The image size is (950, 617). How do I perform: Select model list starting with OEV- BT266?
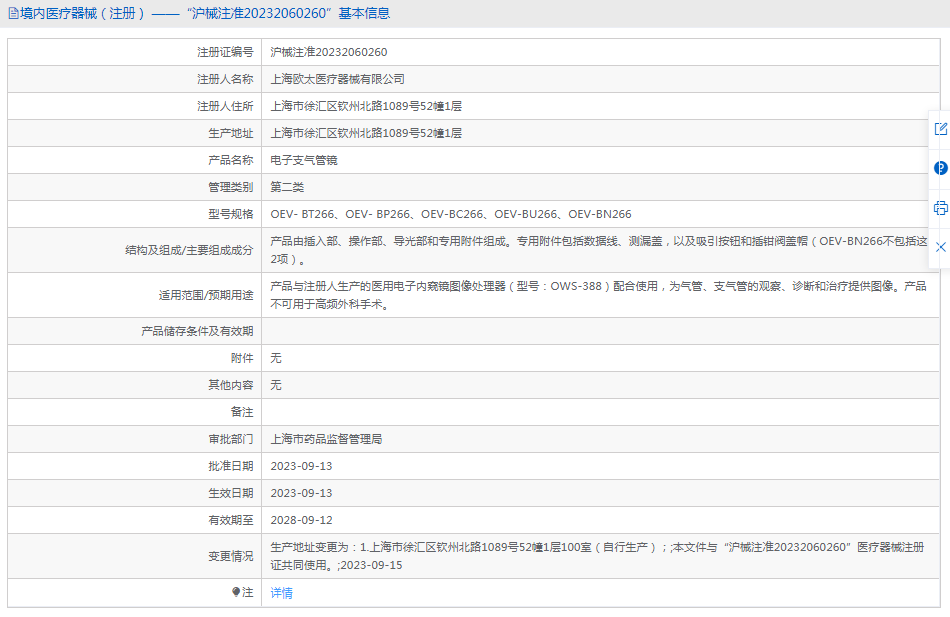tap(451, 214)
